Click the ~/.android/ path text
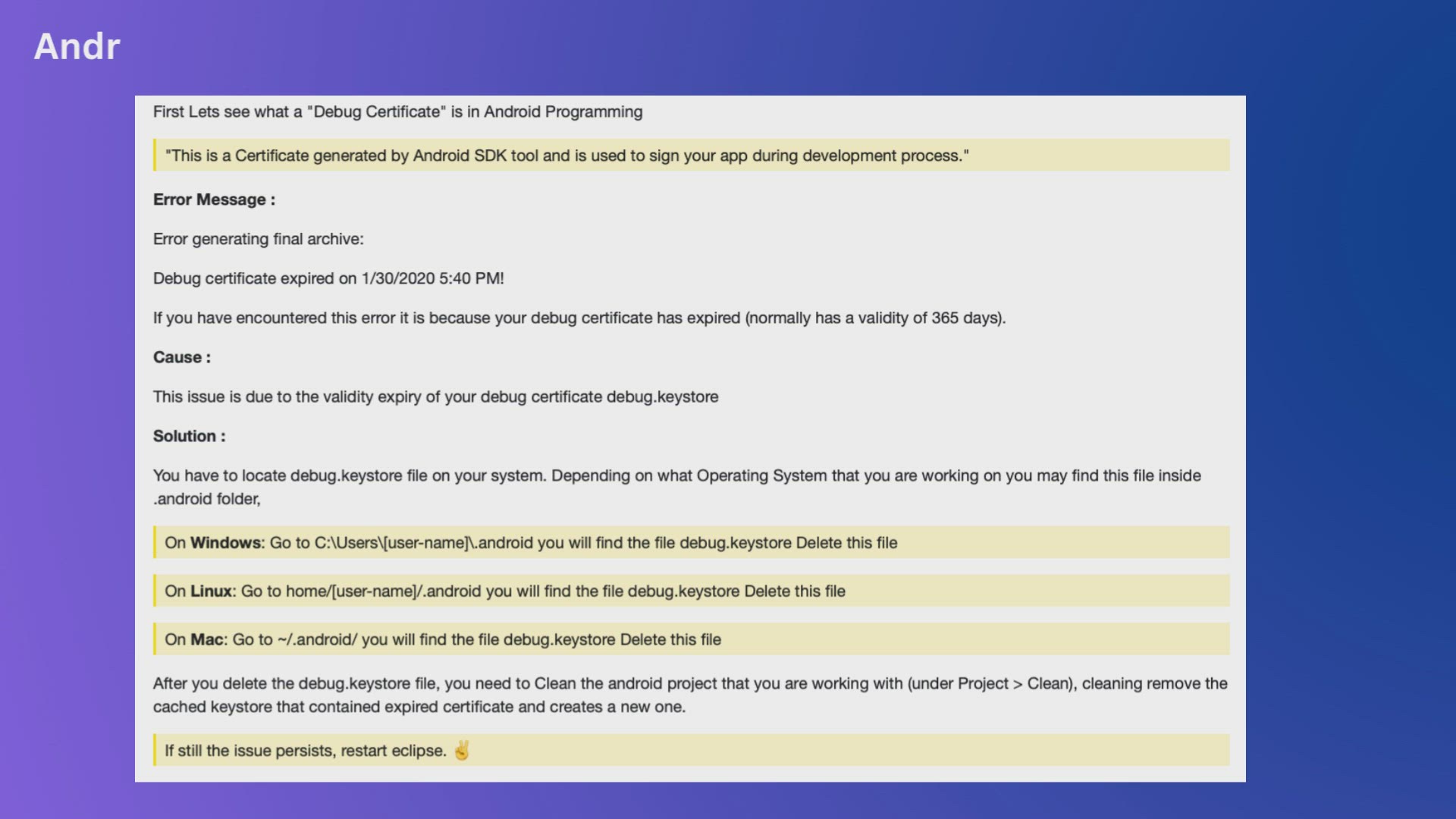The image size is (1456, 819). point(317,640)
